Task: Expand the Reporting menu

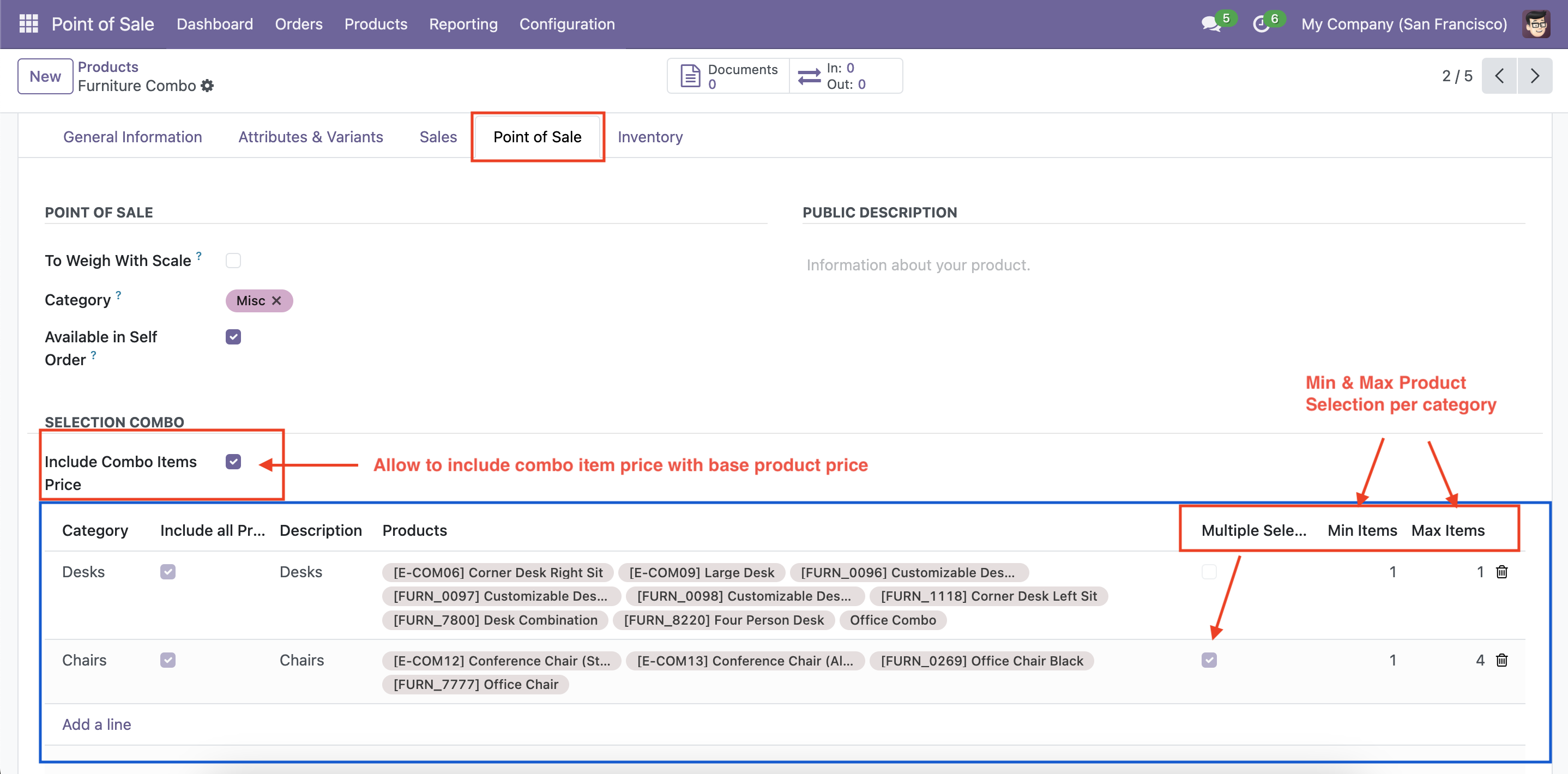Action: click(x=463, y=25)
